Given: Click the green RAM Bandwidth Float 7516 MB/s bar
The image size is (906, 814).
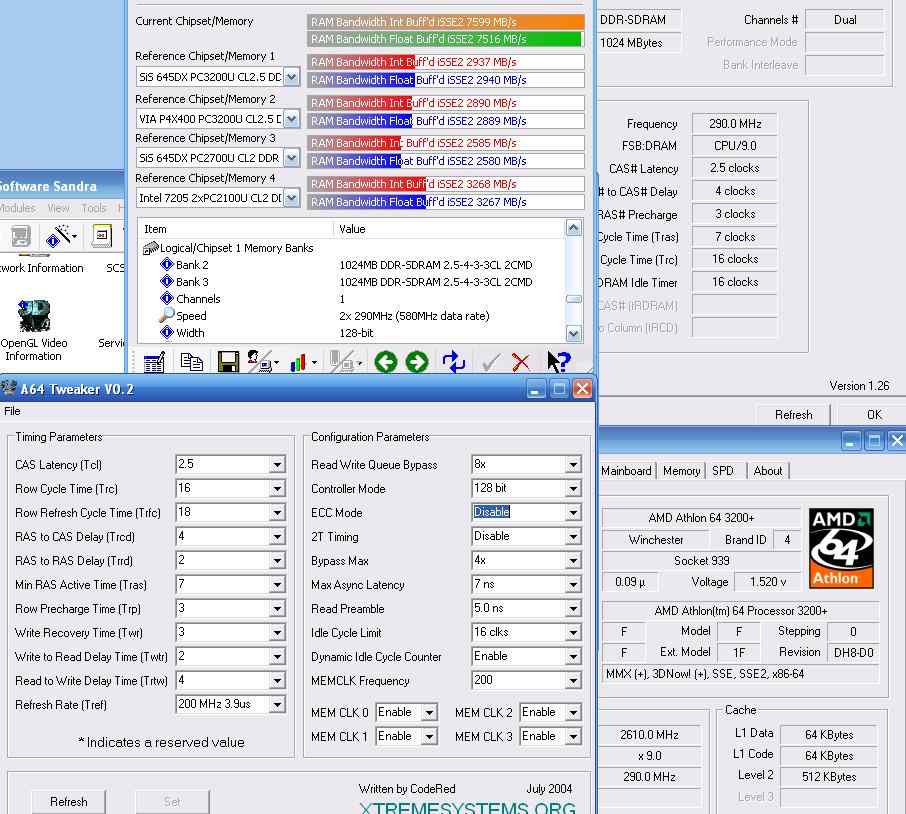Looking at the screenshot, I should point(445,39).
